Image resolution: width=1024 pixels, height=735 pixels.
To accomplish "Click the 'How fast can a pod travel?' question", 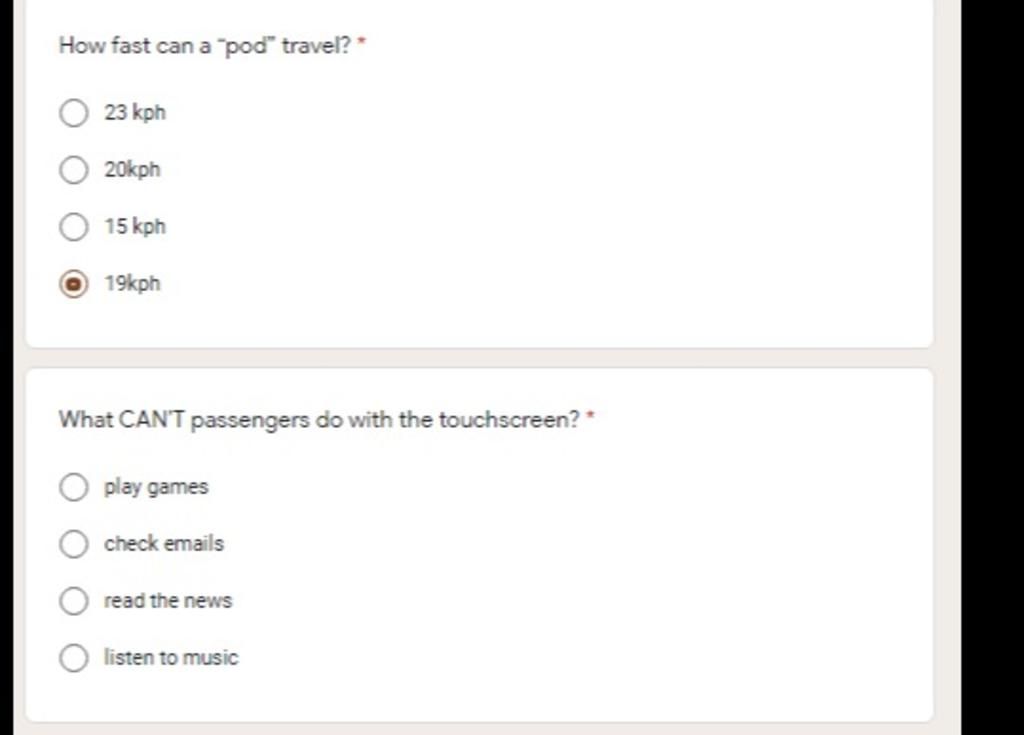I will pos(205,46).
